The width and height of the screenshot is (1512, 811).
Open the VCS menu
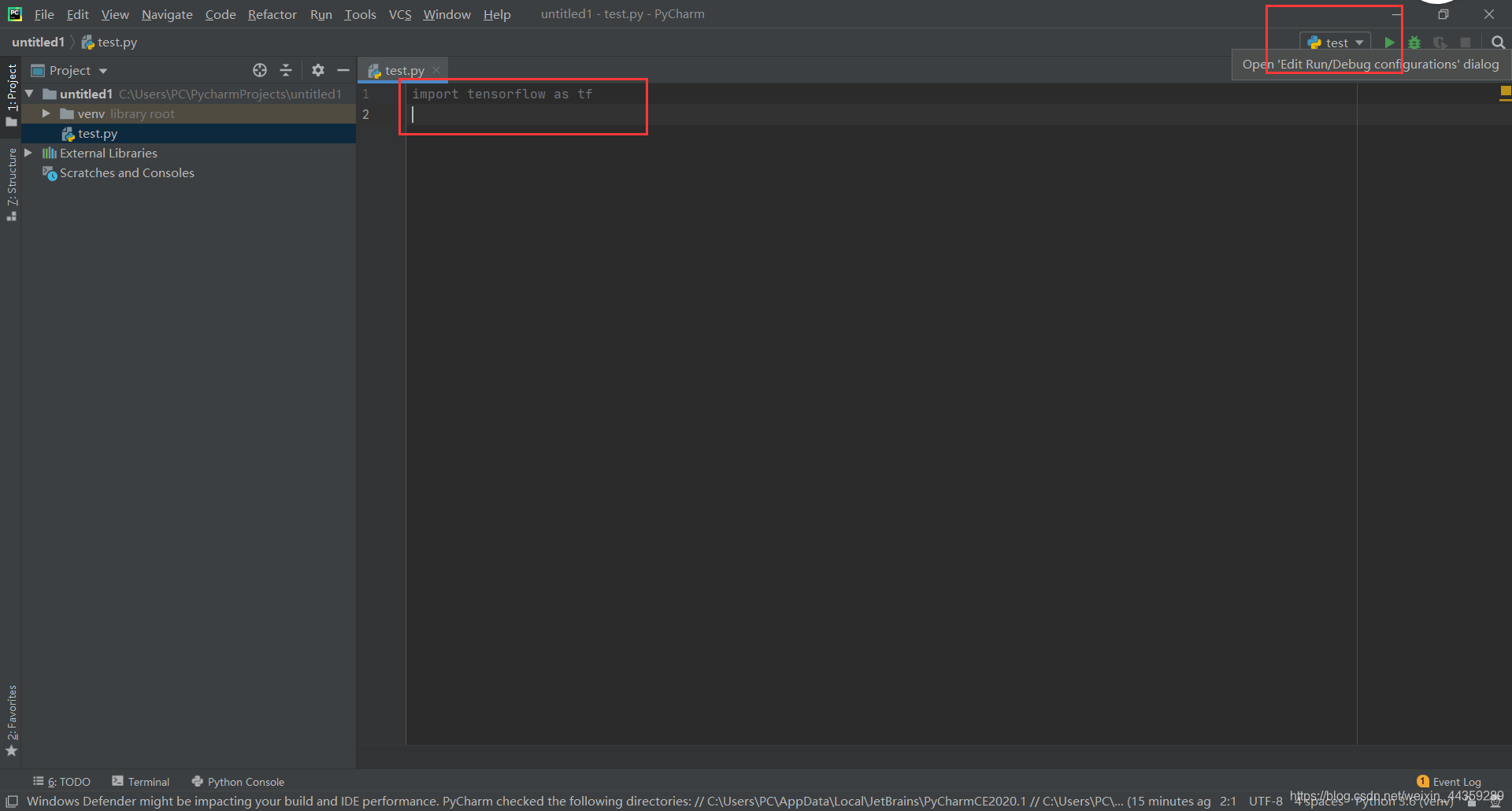click(x=400, y=14)
